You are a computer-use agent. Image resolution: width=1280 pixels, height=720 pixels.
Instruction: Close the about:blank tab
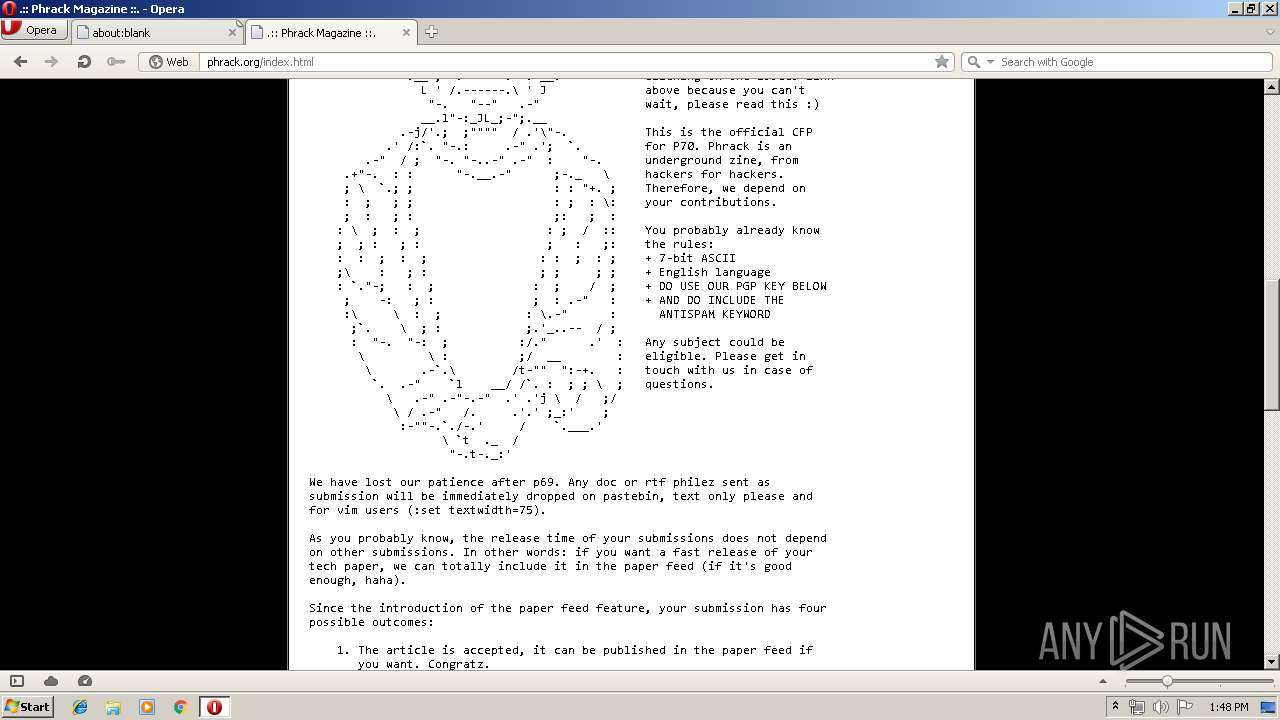point(232,32)
